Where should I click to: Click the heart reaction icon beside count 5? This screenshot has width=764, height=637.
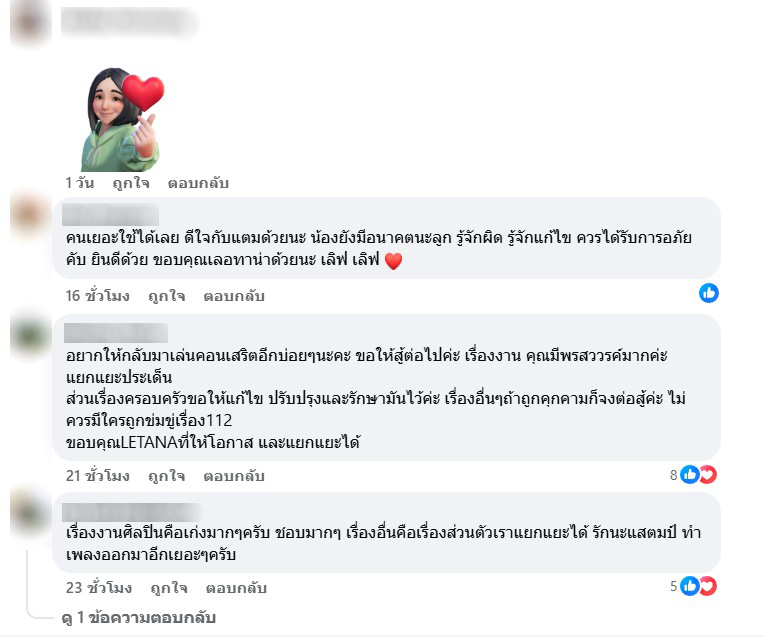[x=709, y=586]
